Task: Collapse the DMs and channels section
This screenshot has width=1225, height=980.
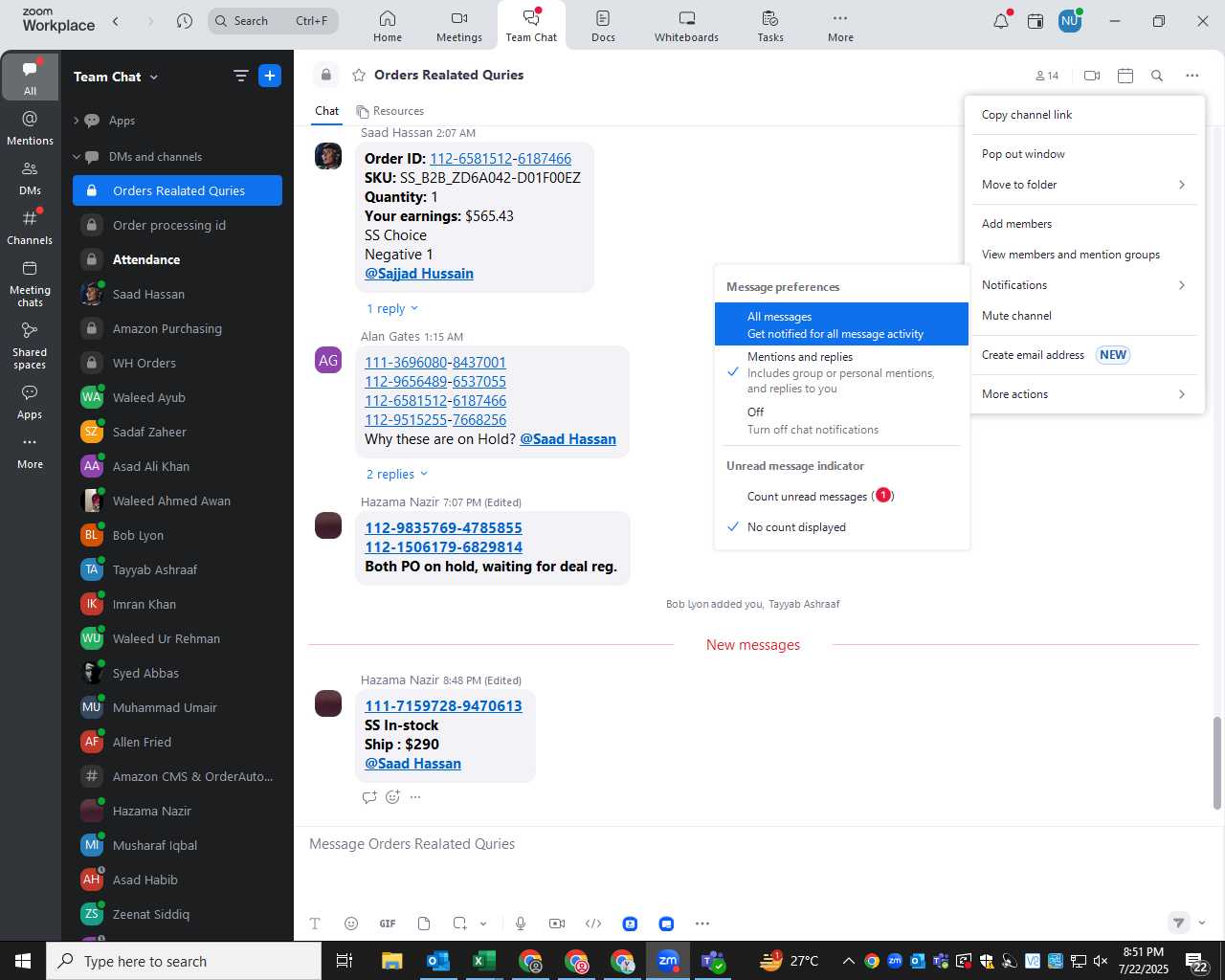Action: [77, 157]
